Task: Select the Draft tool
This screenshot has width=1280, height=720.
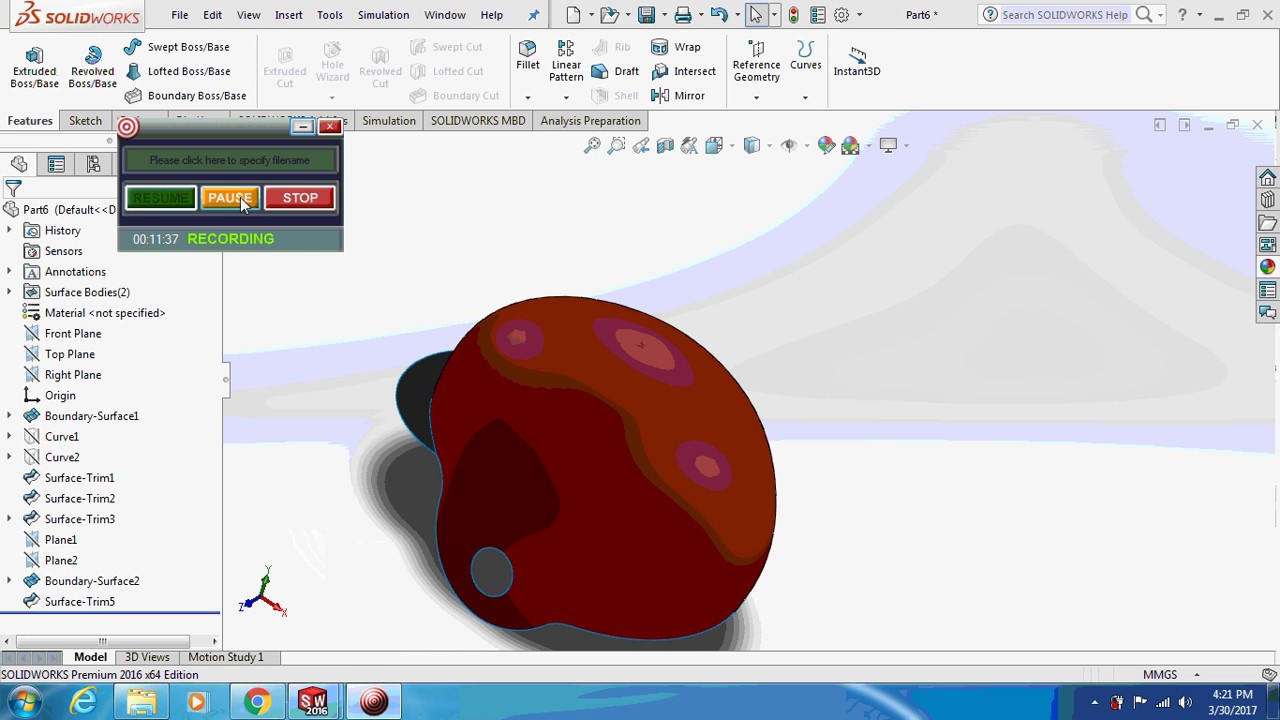Action: [615, 71]
